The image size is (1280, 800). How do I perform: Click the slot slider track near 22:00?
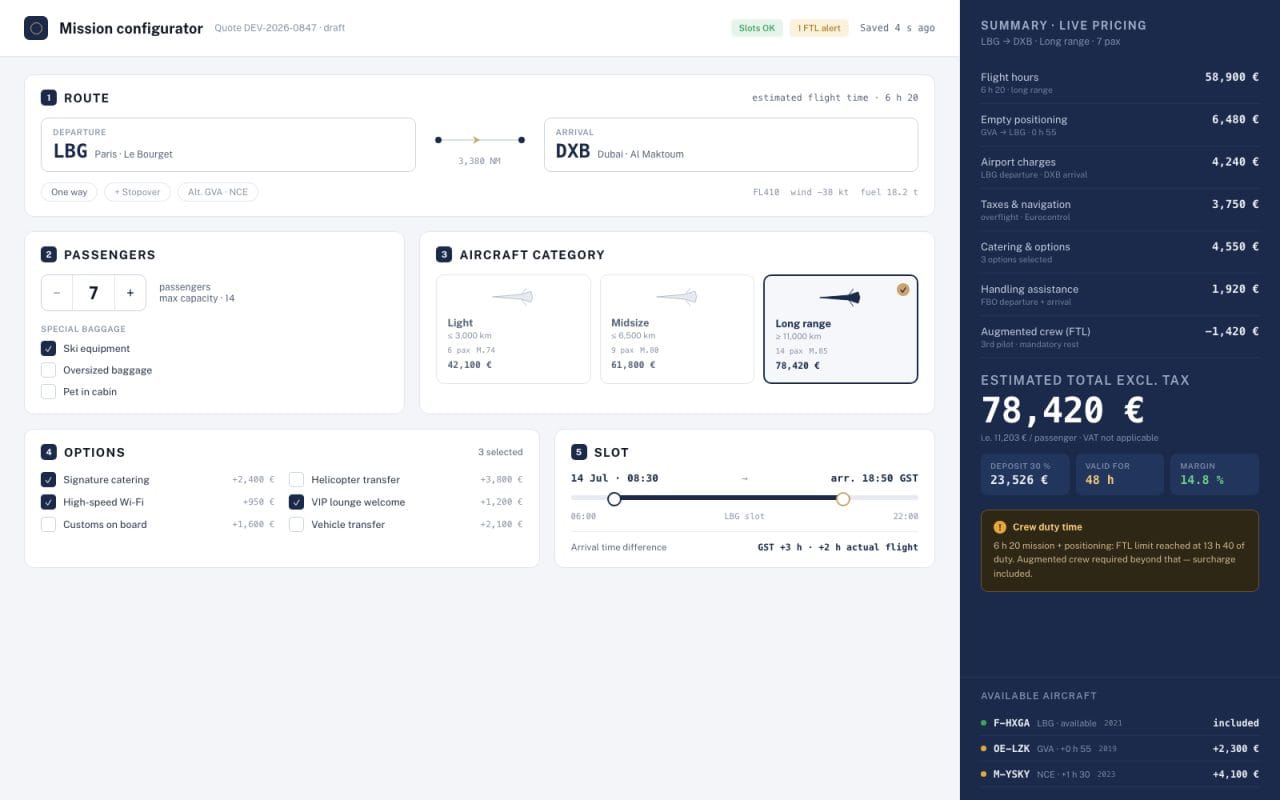coord(906,498)
